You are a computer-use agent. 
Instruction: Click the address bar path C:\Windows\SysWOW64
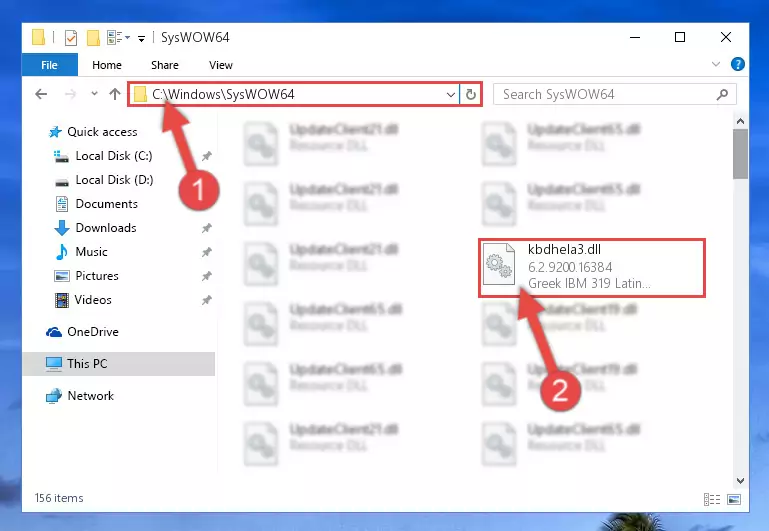pos(223,94)
